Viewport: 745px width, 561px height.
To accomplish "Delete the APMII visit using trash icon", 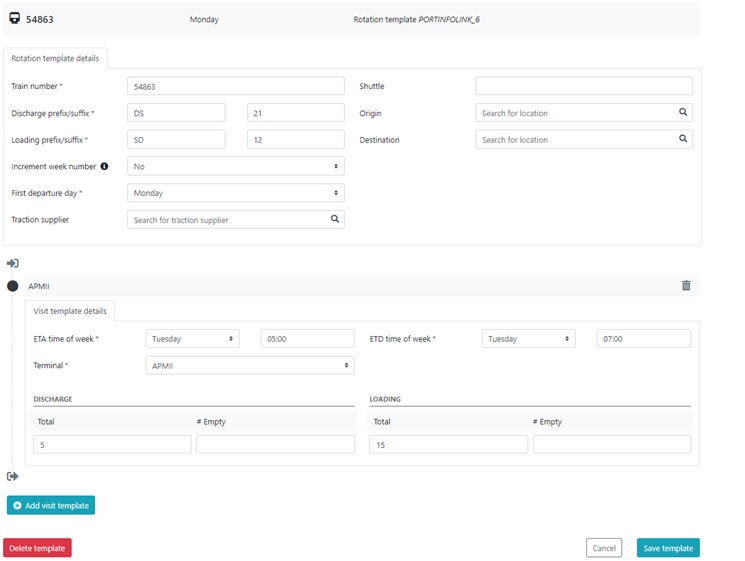I will tap(686, 285).
